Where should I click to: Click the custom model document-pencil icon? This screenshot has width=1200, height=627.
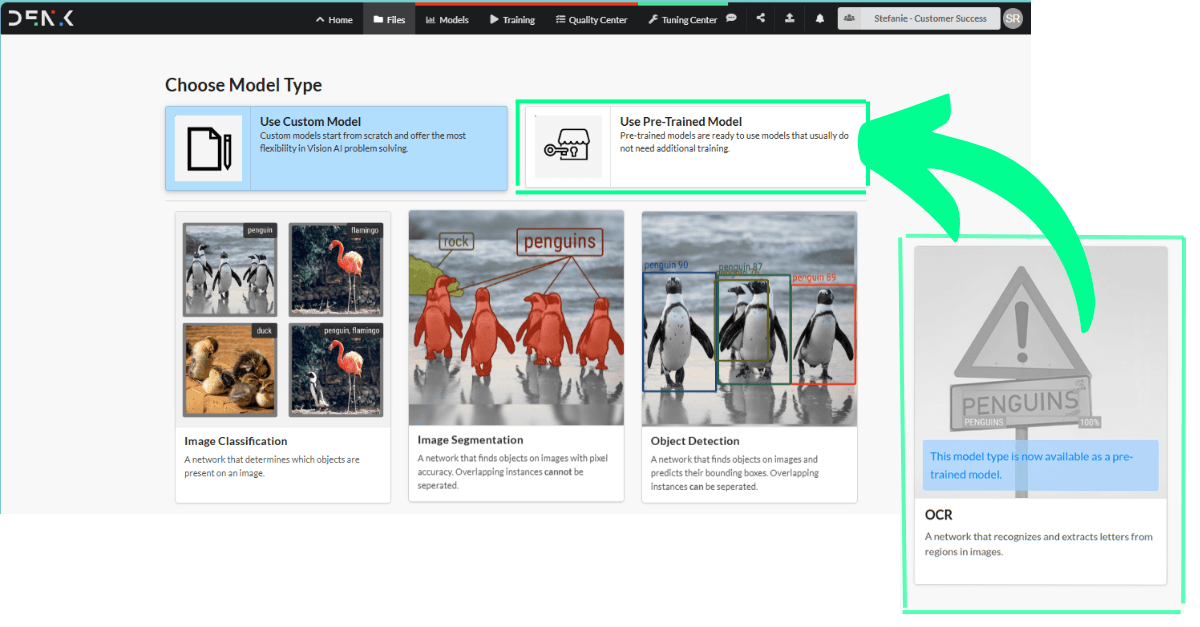(208, 149)
